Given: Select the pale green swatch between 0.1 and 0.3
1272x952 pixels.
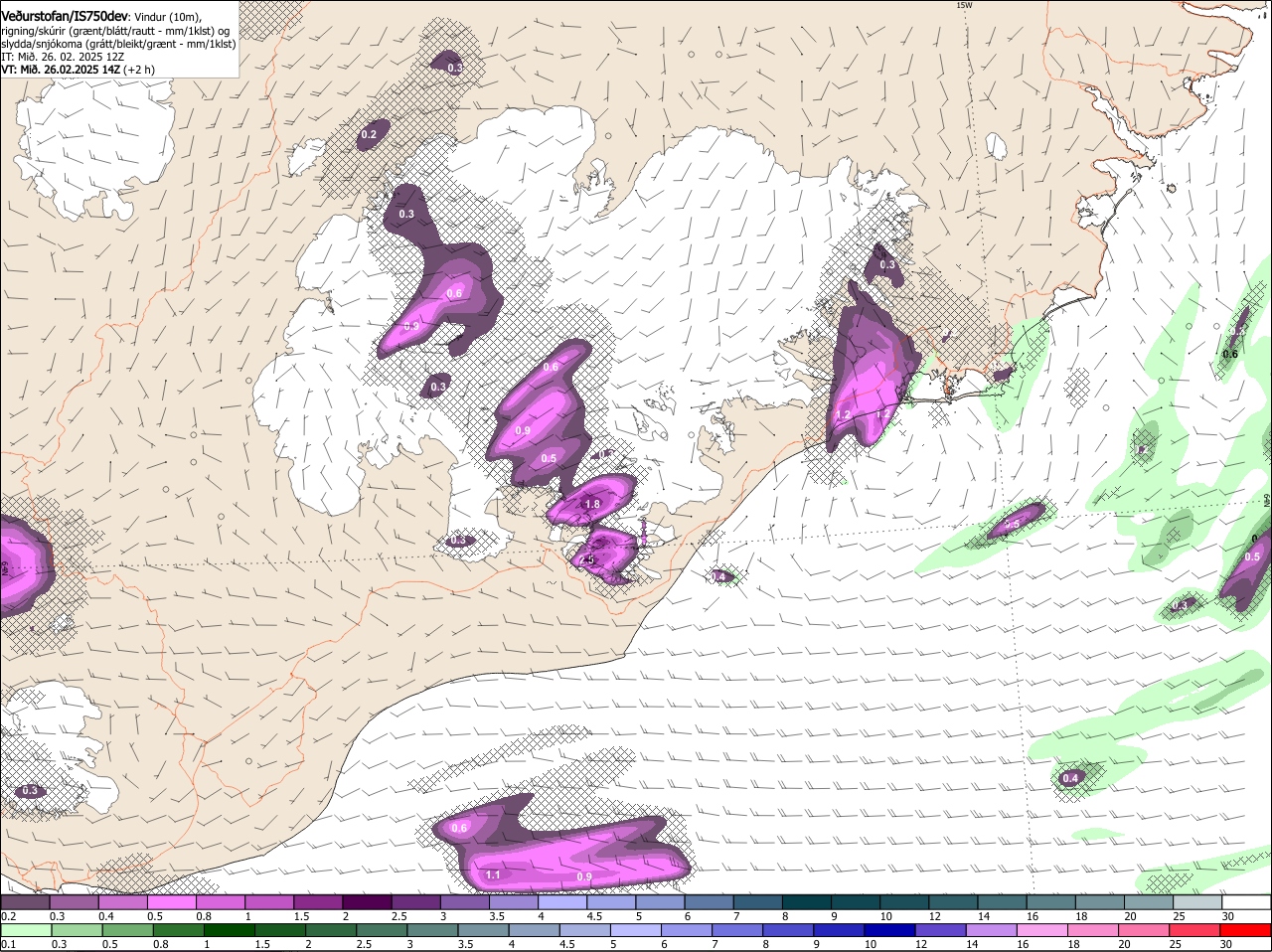Looking at the screenshot, I should [x=27, y=930].
